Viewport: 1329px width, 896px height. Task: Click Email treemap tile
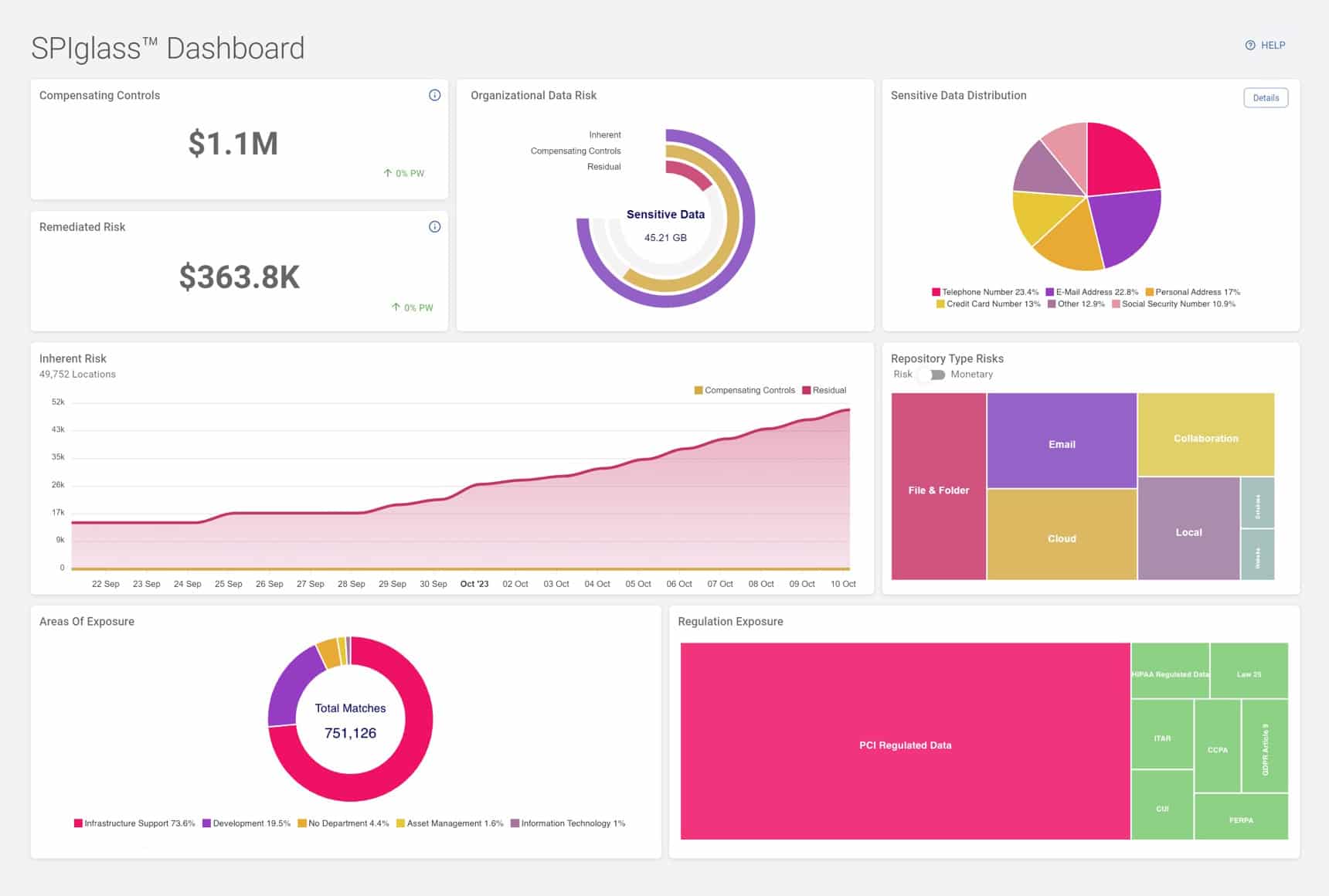click(1062, 440)
